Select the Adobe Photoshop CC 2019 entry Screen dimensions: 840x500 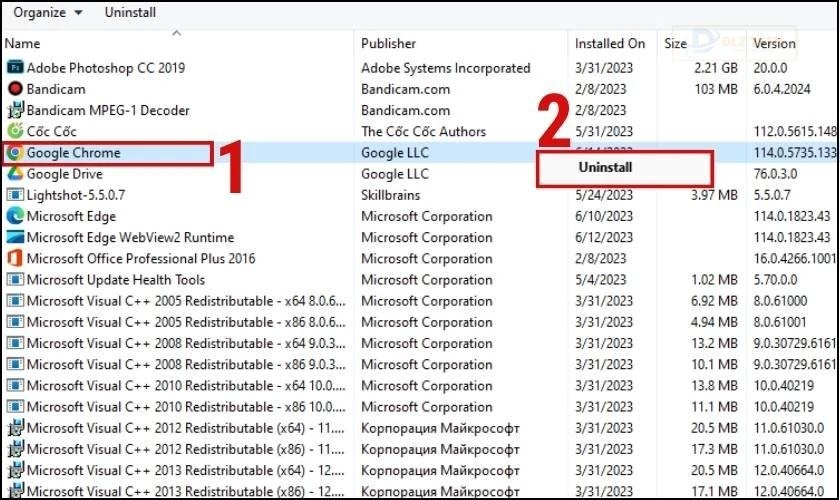pyautogui.click(x=106, y=68)
